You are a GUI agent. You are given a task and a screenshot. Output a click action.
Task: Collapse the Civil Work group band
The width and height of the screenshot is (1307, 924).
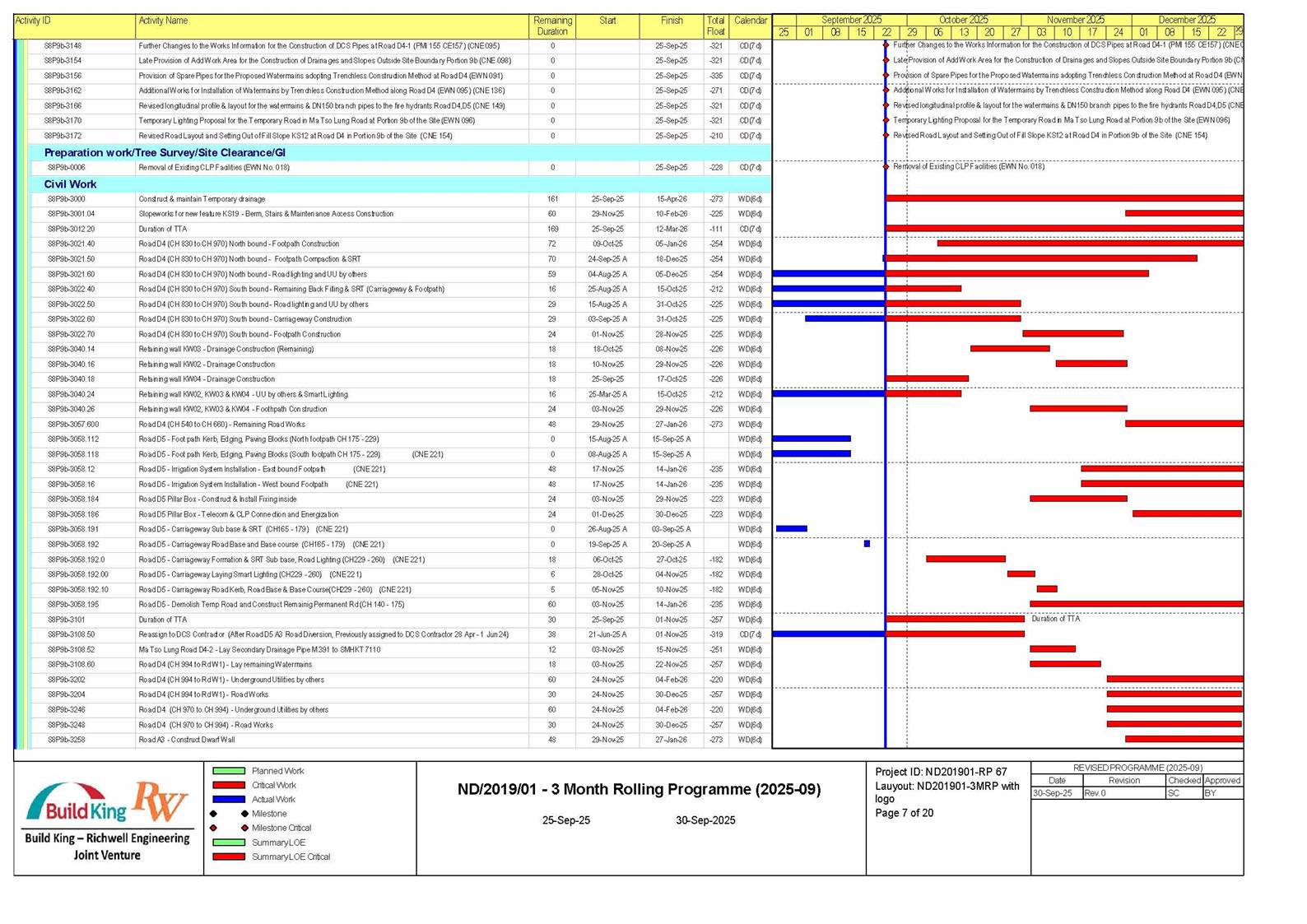[x=71, y=184]
